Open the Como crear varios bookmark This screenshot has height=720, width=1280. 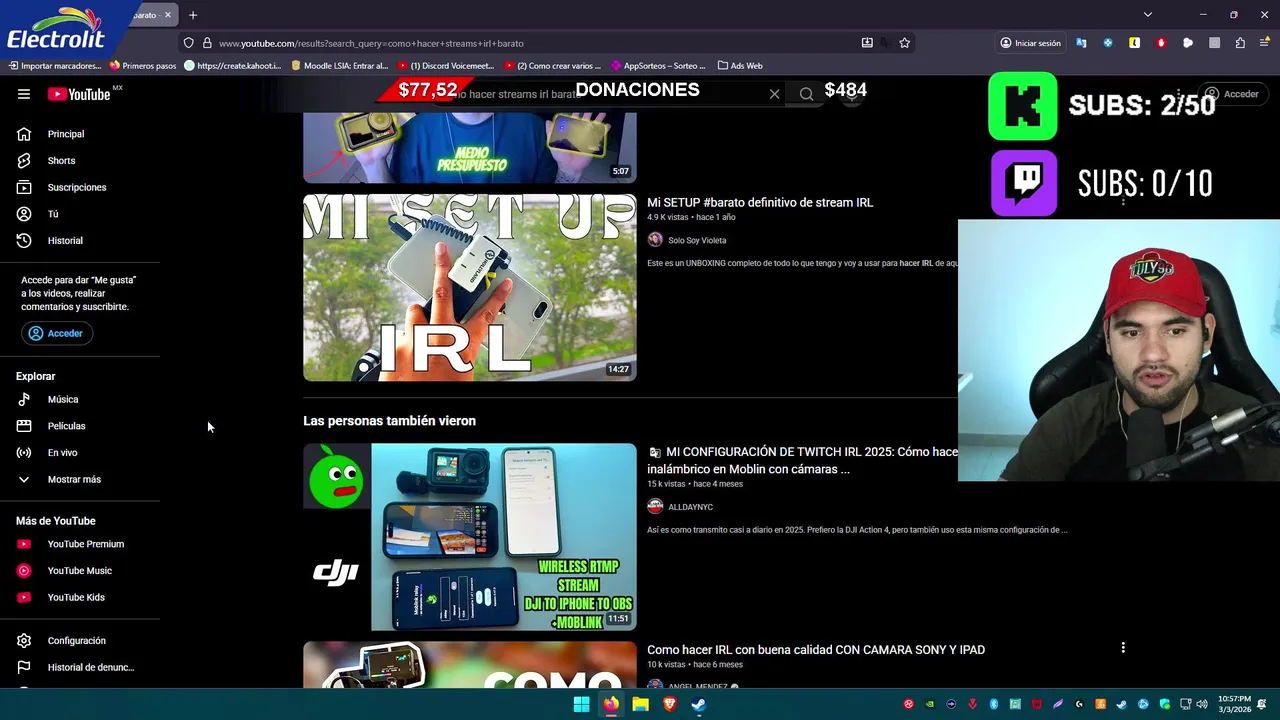pyautogui.click(x=553, y=66)
